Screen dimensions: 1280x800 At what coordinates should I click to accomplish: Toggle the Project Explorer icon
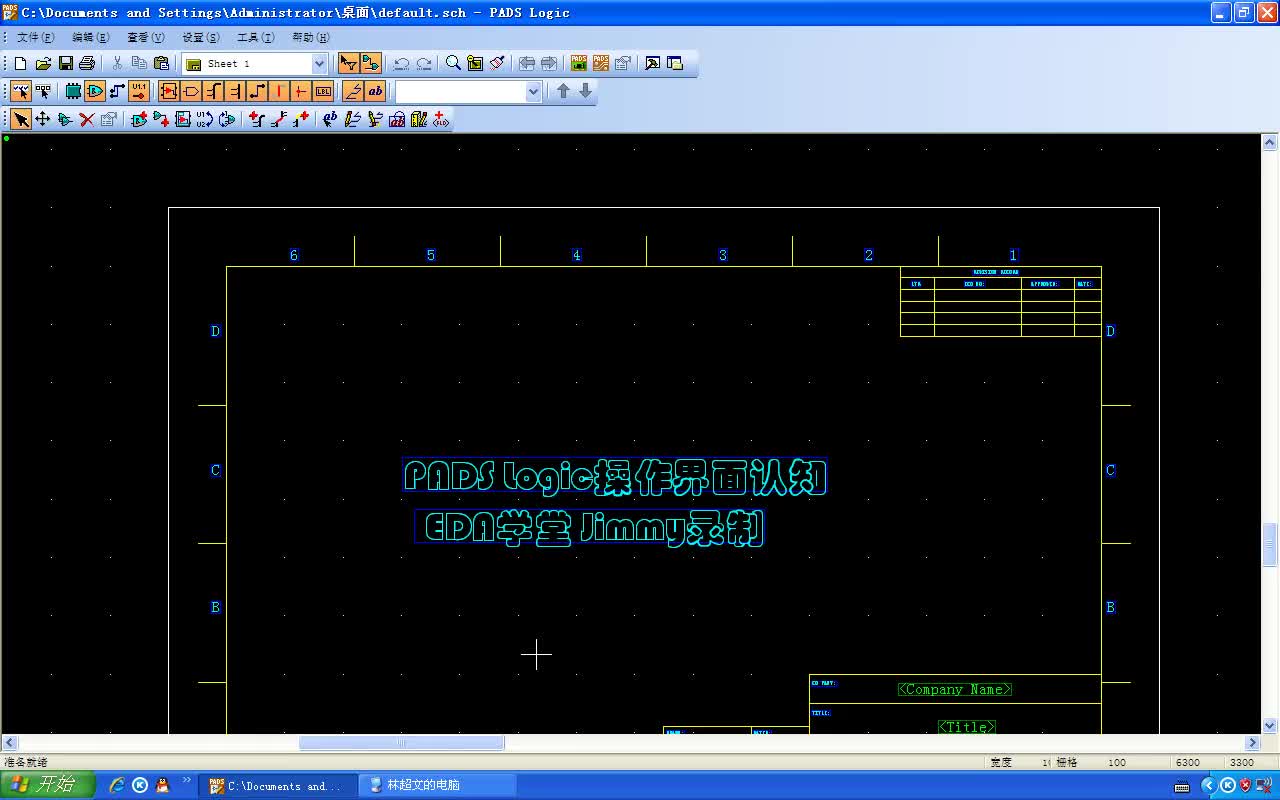point(675,63)
